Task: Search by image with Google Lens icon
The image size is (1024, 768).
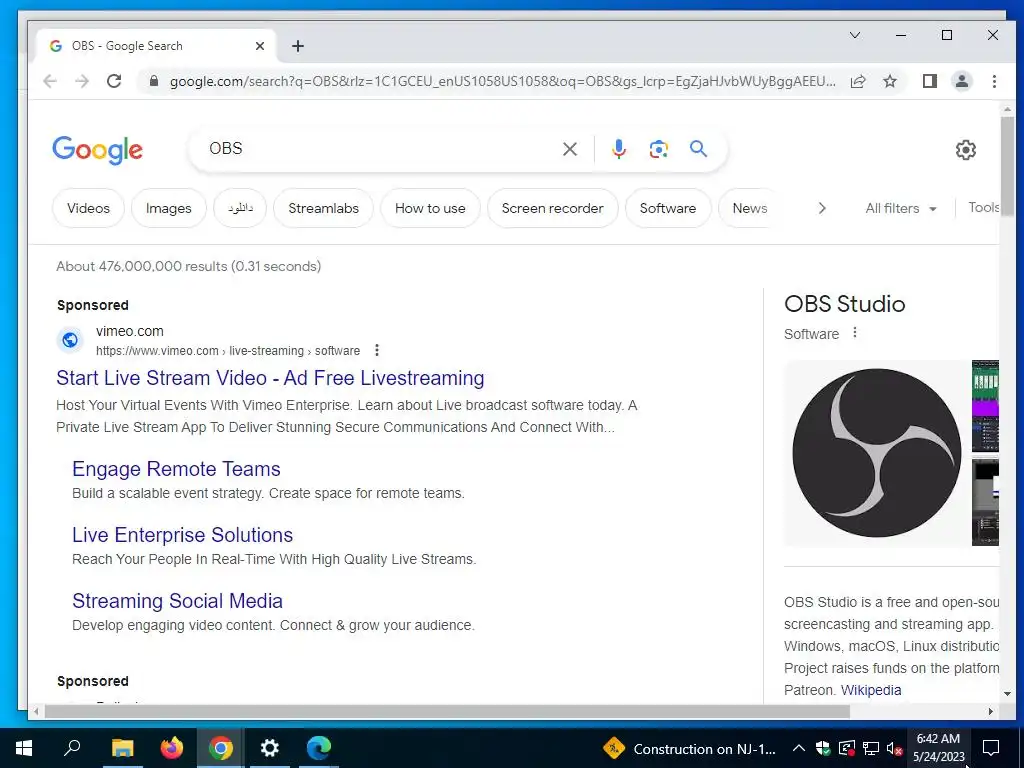Action: [658, 149]
